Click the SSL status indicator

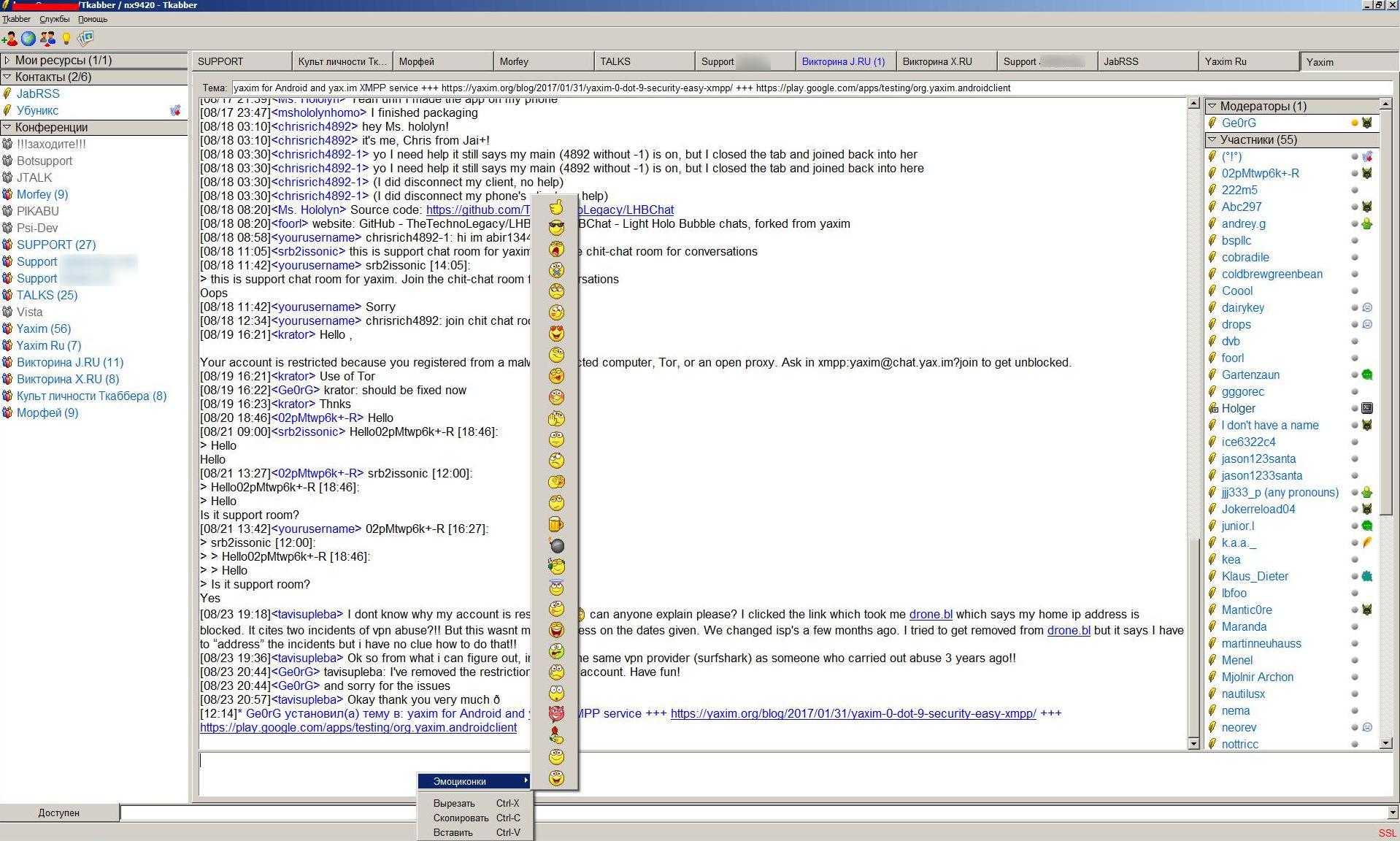tap(1387, 833)
